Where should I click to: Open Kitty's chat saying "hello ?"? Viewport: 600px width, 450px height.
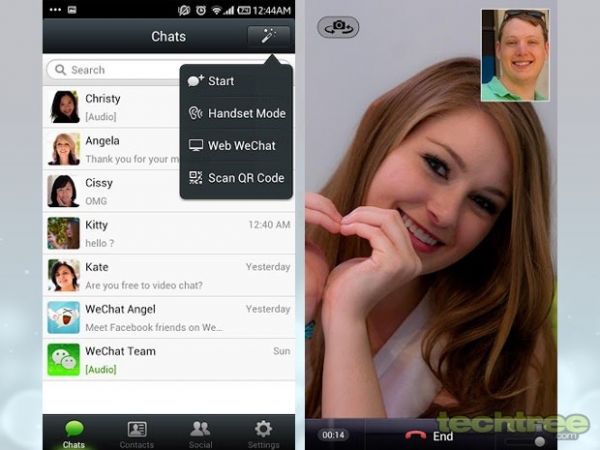(169, 233)
